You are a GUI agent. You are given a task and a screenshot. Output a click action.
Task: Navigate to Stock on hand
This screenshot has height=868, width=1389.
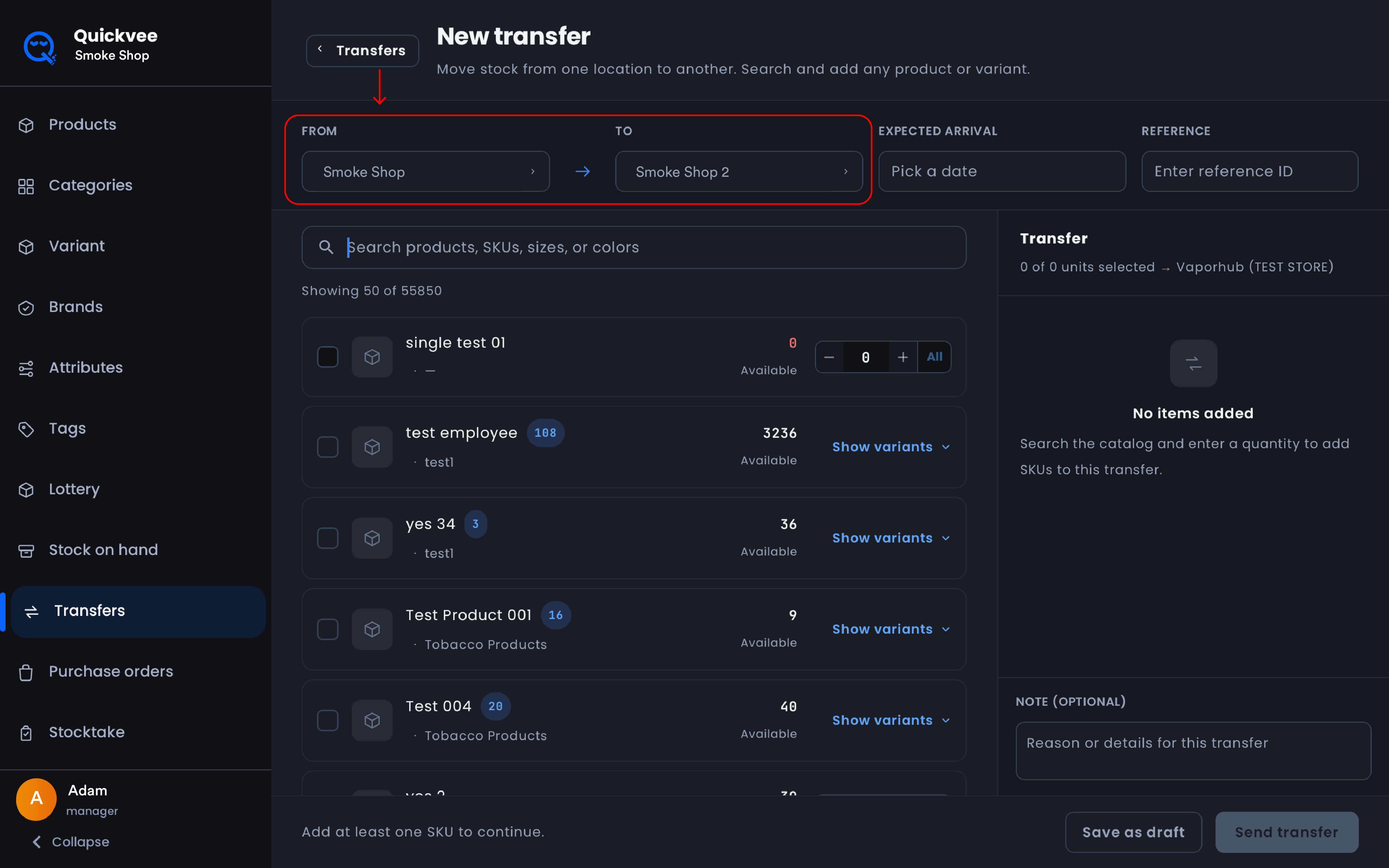point(103,550)
